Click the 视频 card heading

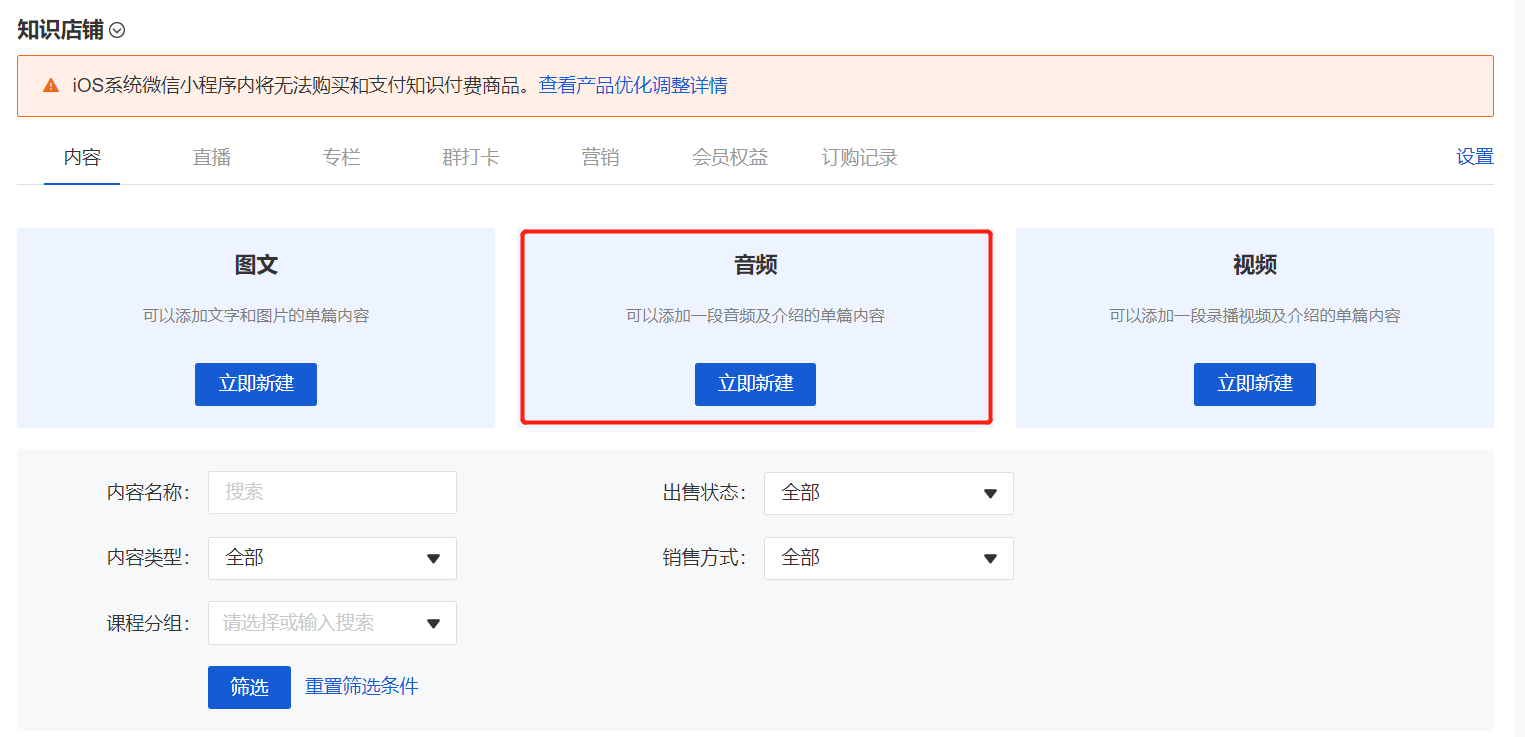(1255, 265)
